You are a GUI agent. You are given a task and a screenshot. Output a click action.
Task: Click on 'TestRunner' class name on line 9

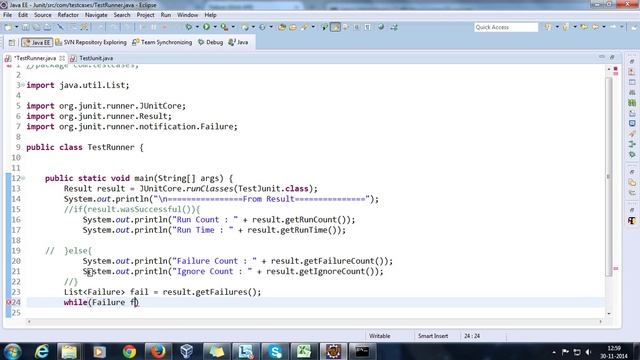(x=111, y=147)
